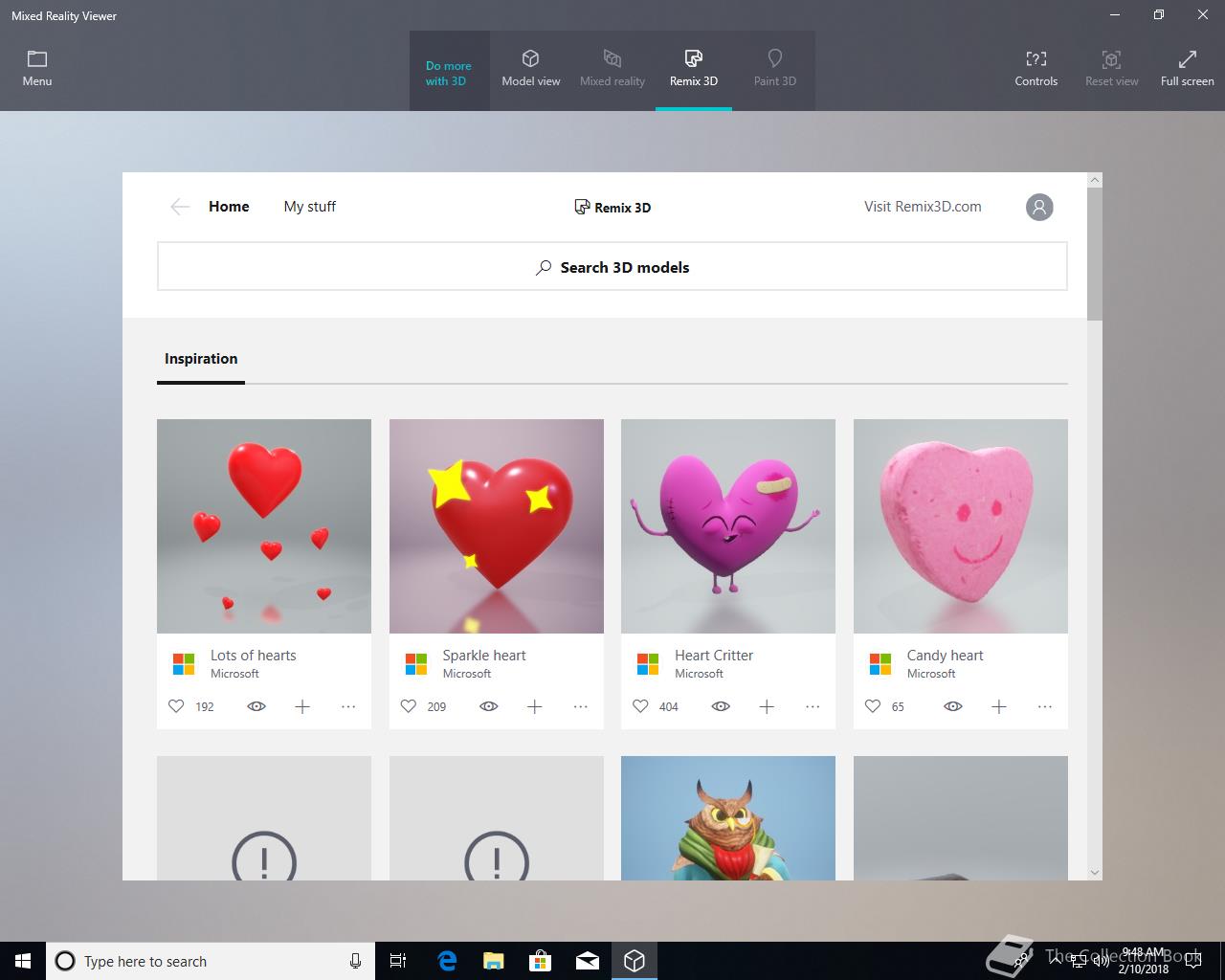Click Microsoft logo on Sparkle heart card
The height and width of the screenshot is (980, 1225).
tap(416, 663)
